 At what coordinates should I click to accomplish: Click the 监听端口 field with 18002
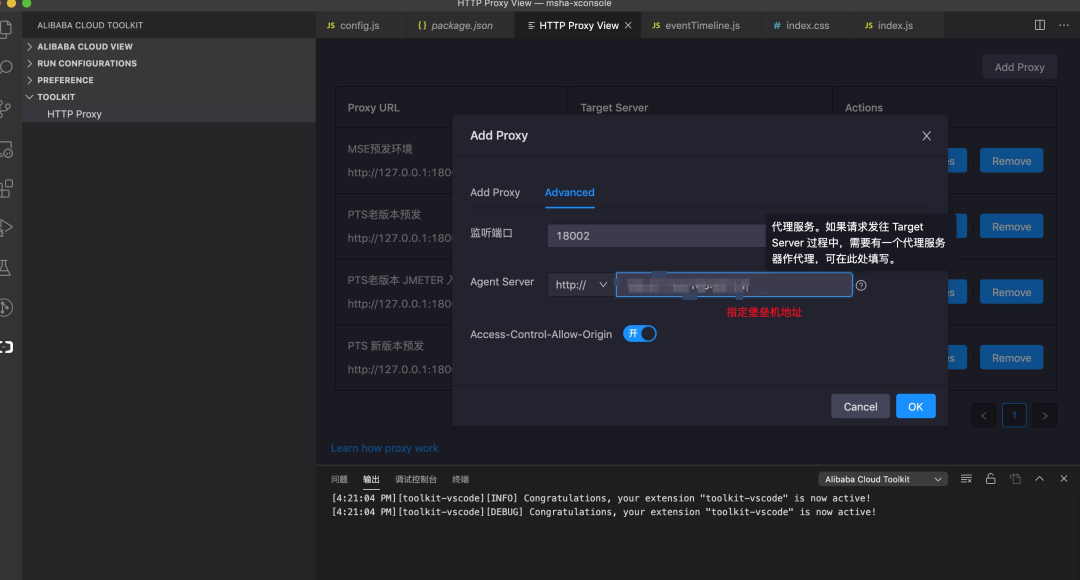point(656,236)
